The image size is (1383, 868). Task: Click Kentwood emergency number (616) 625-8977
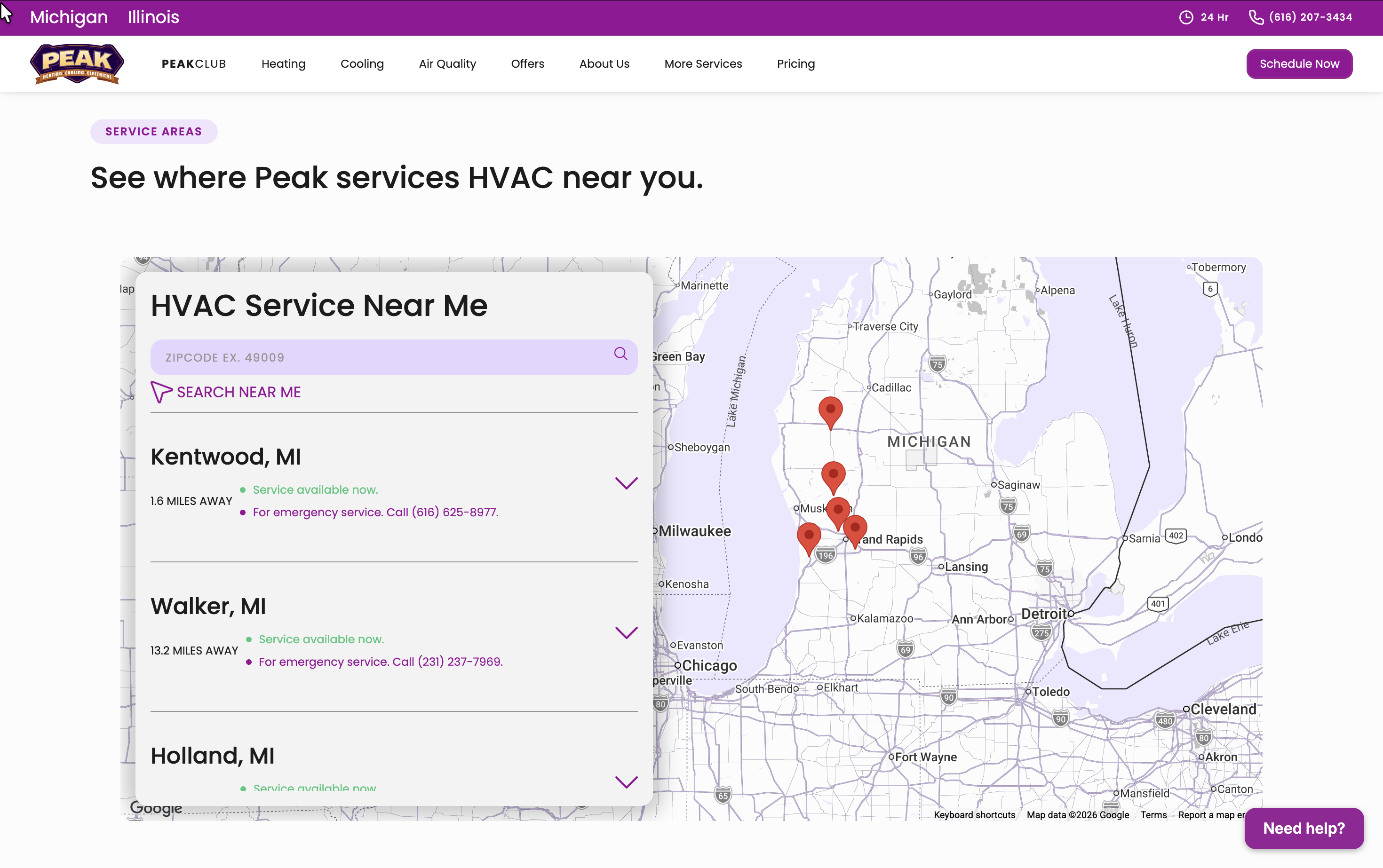click(x=455, y=512)
